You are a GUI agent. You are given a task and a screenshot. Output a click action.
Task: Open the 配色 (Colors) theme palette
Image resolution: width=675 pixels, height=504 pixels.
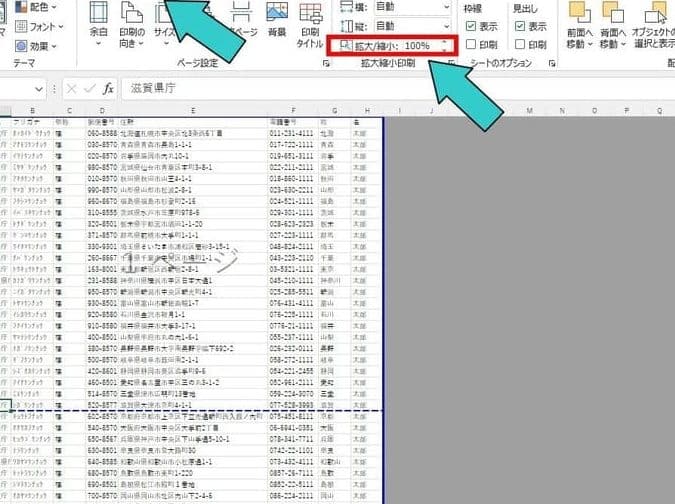click(40, 6)
